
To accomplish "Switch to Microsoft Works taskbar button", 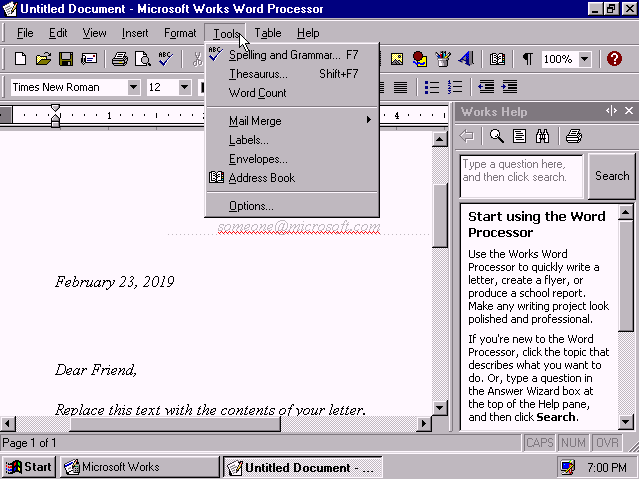I will [x=140, y=467].
